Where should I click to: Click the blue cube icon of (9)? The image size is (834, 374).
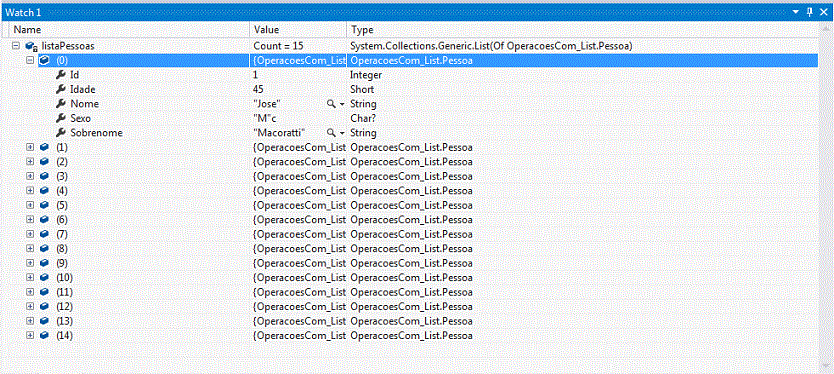(44, 263)
